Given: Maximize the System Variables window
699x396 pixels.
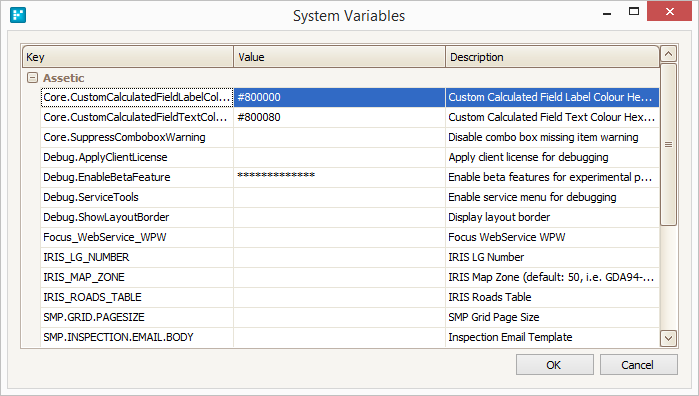Looking at the screenshot, I should tap(633, 12).
